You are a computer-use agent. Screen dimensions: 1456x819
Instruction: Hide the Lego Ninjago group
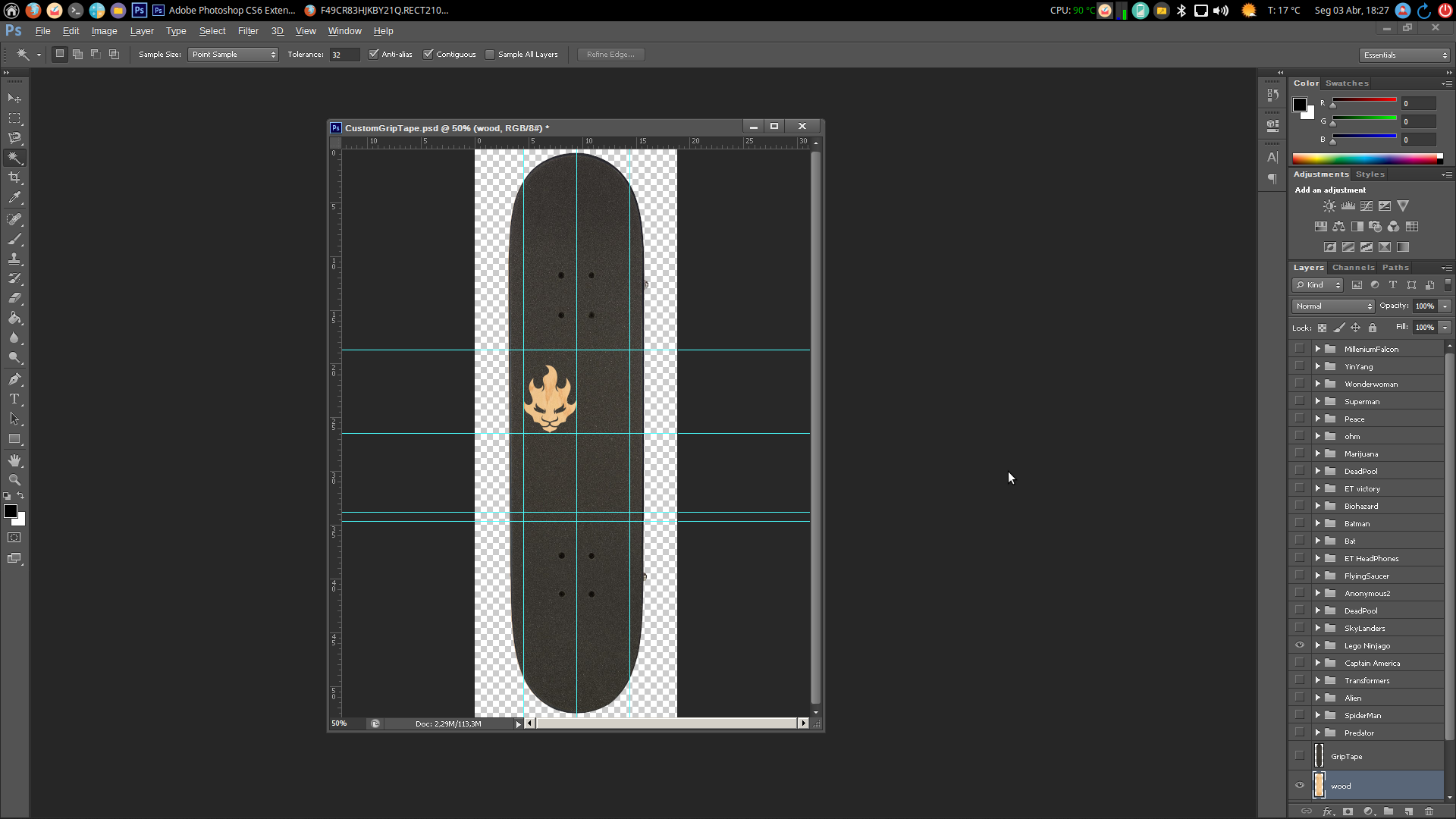[1300, 645]
